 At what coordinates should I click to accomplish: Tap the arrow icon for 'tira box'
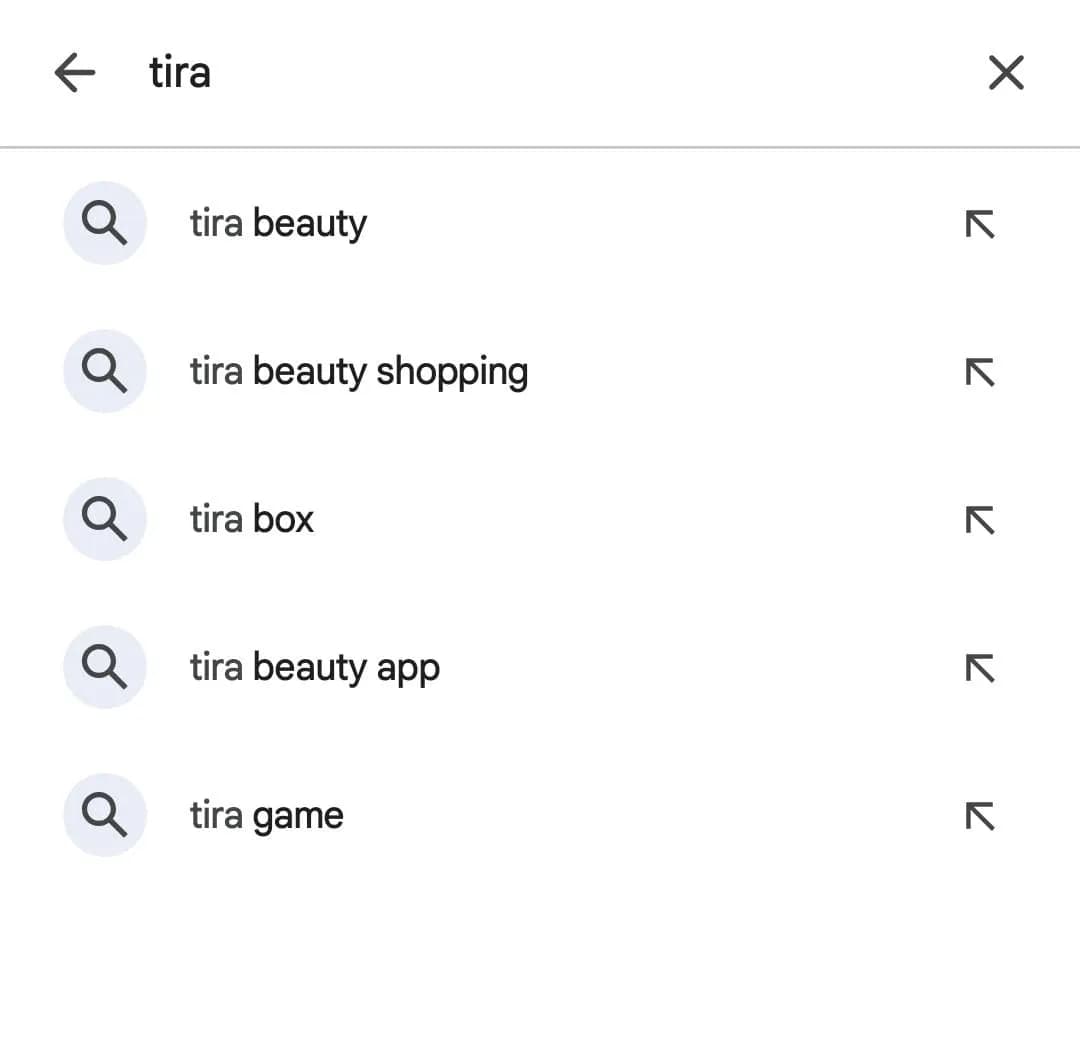pyautogui.click(x=980, y=520)
